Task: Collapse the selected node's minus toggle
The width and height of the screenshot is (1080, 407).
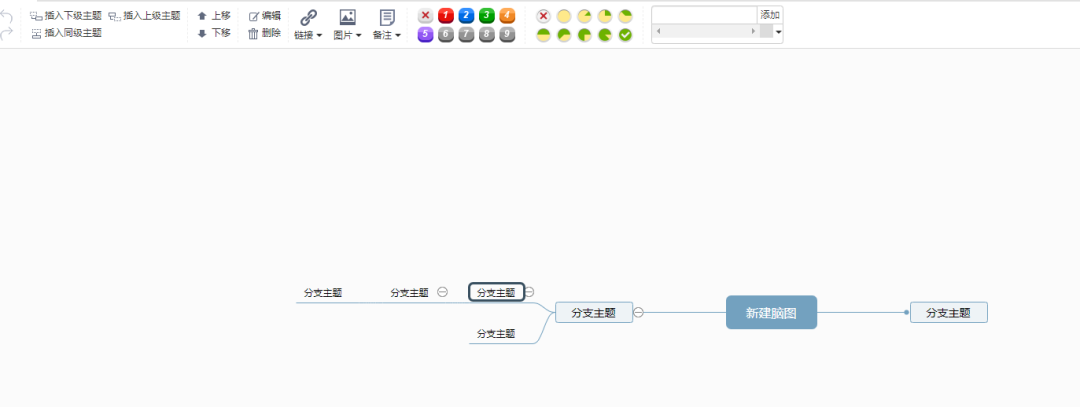Action: point(530,292)
